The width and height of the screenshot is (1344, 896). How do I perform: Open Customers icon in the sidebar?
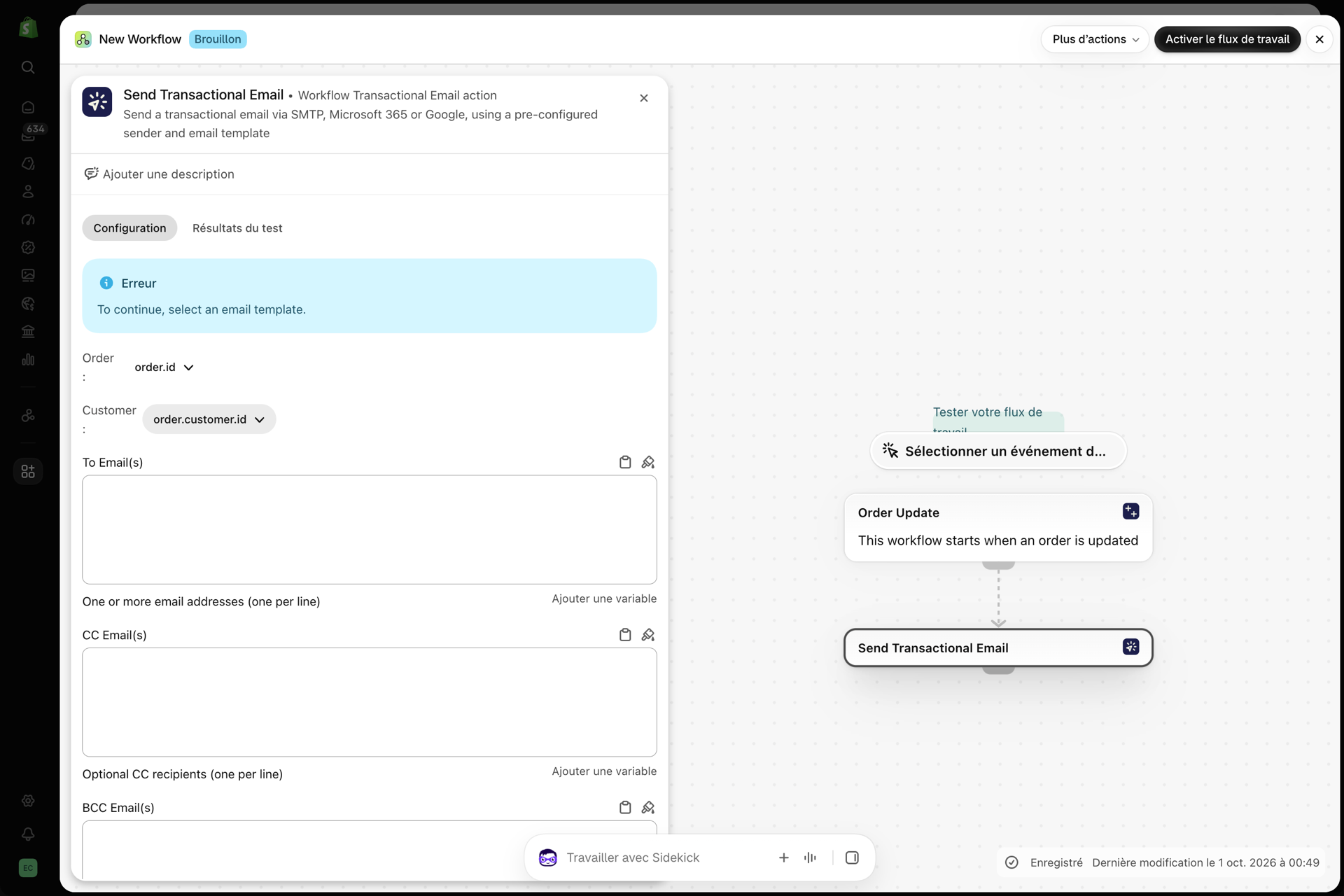tap(28, 191)
